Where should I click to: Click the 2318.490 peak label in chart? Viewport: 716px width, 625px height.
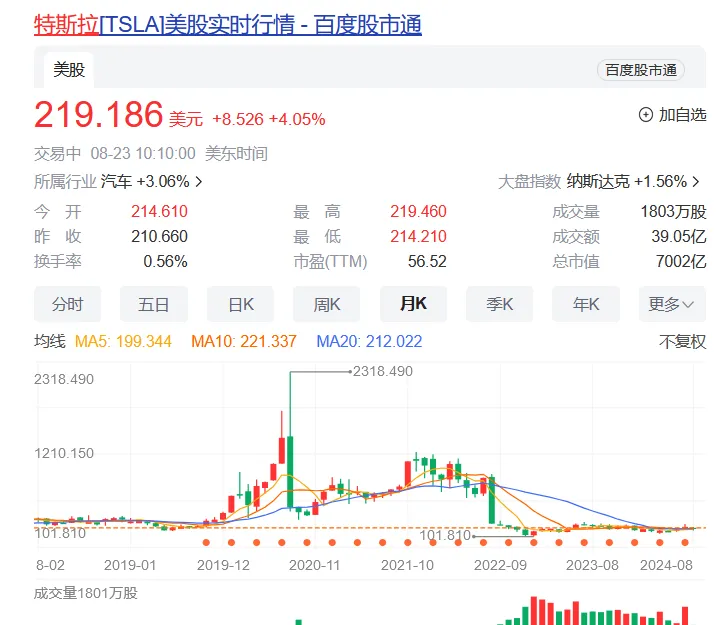tap(383, 371)
